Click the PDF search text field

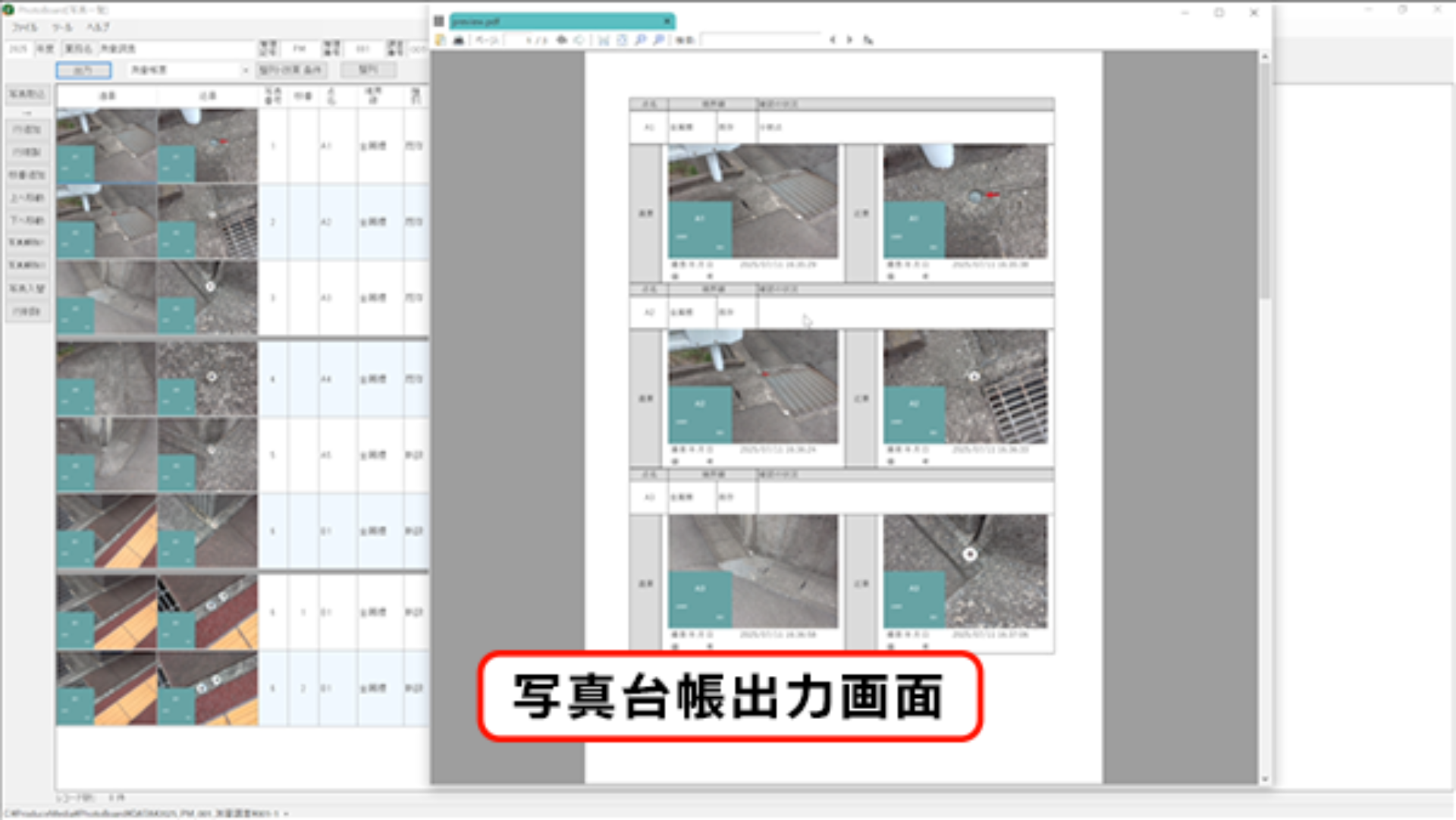(x=761, y=40)
